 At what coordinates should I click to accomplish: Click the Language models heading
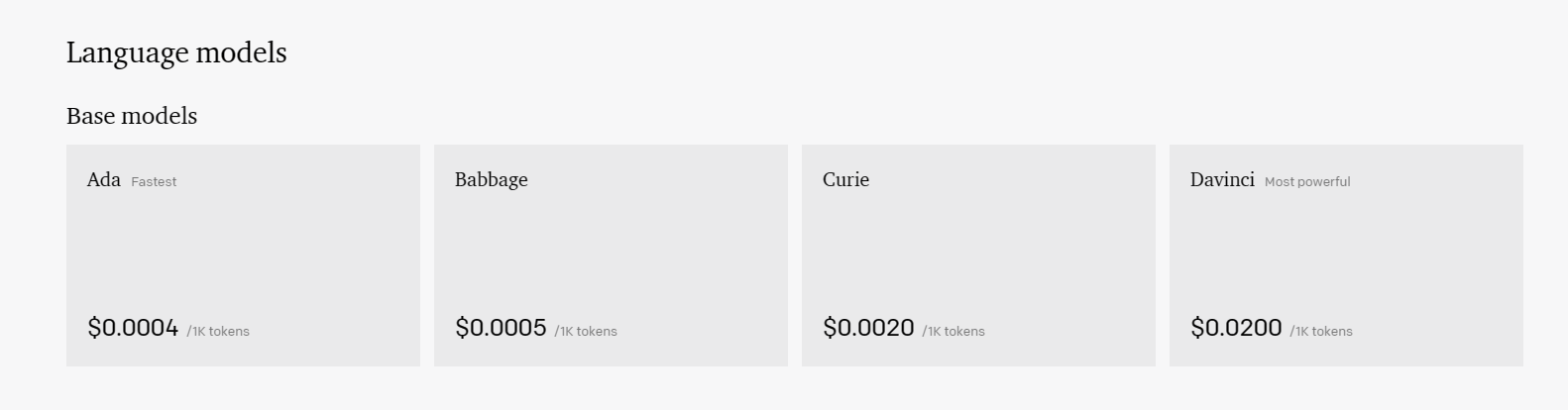pyautogui.click(x=176, y=52)
